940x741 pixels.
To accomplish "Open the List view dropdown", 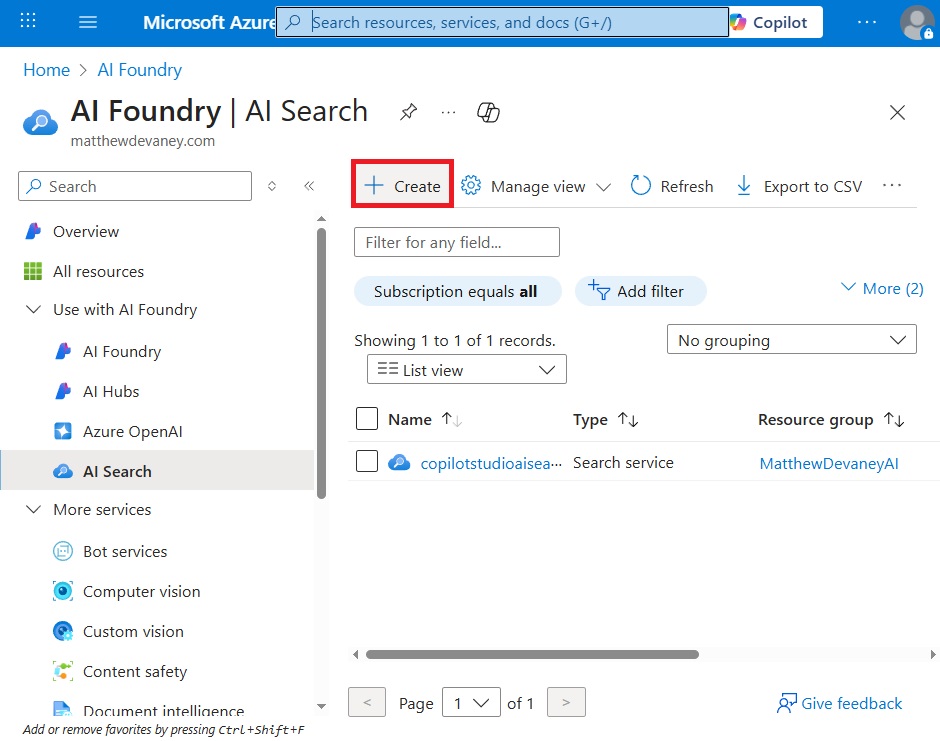I will 466,369.
